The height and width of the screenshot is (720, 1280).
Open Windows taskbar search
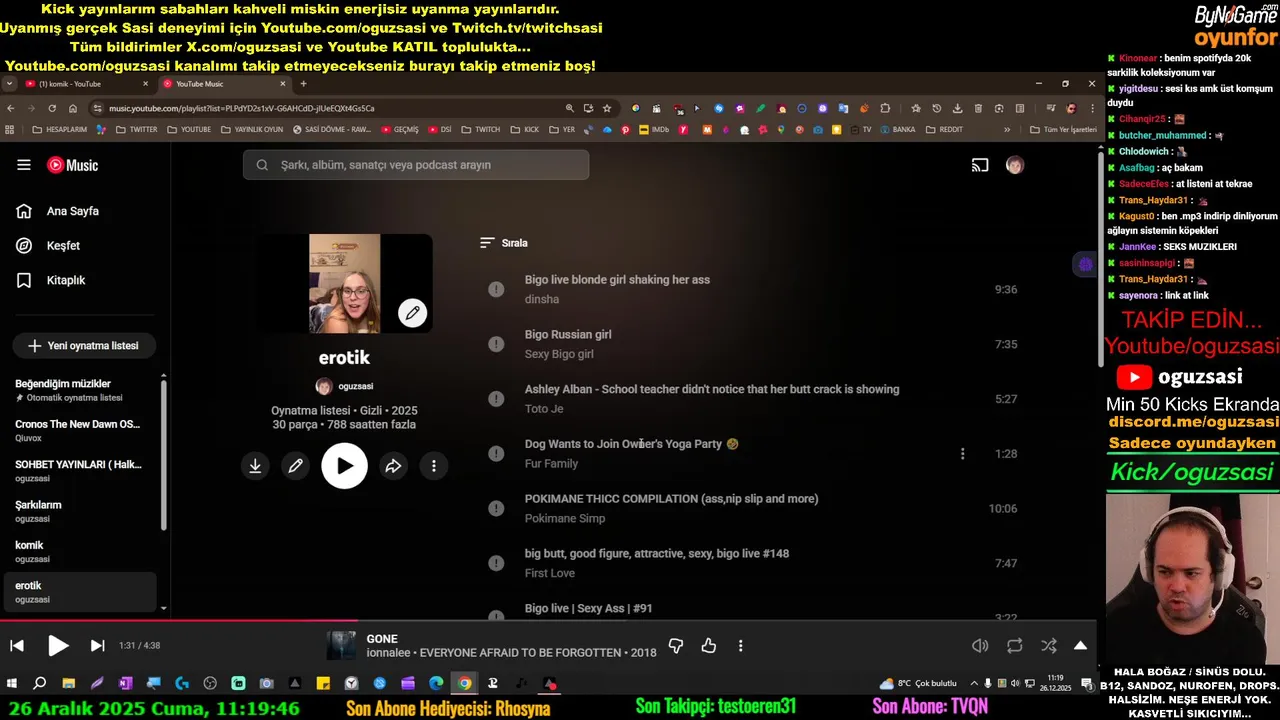(x=40, y=684)
